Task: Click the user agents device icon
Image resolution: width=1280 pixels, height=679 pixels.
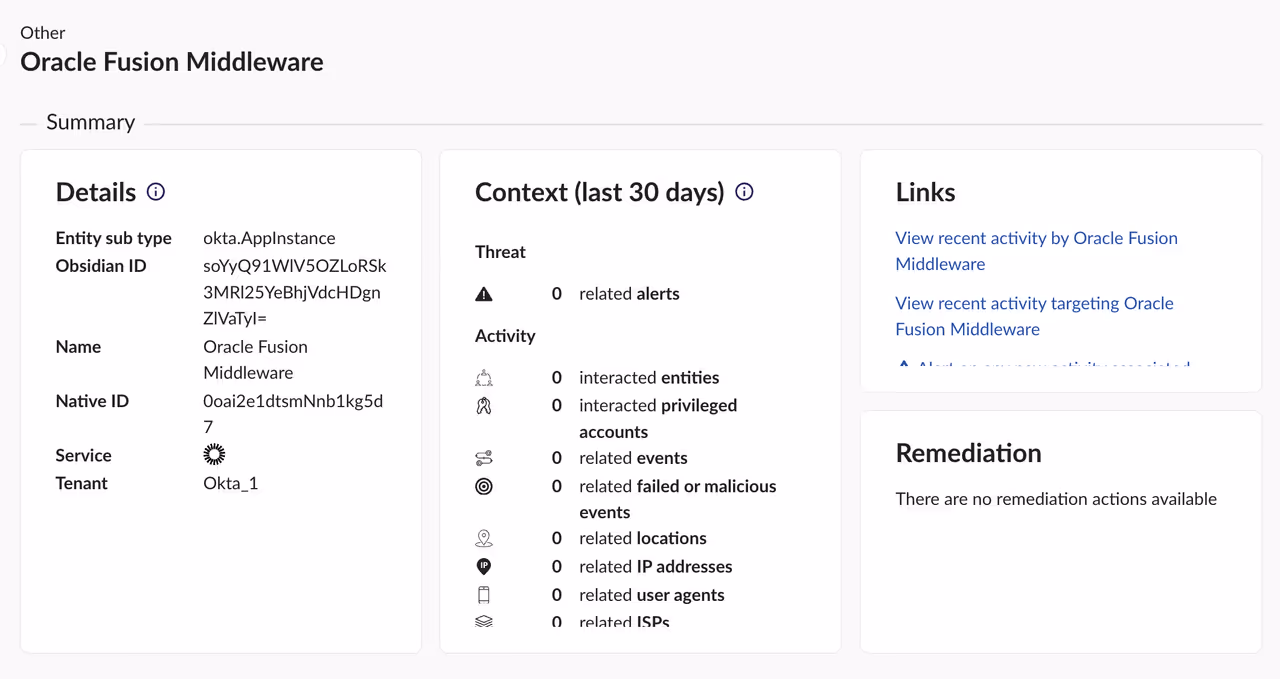Action: (x=484, y=595)
